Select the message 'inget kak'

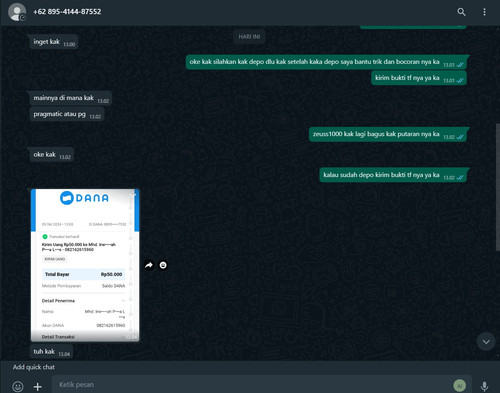coord(54,42)
